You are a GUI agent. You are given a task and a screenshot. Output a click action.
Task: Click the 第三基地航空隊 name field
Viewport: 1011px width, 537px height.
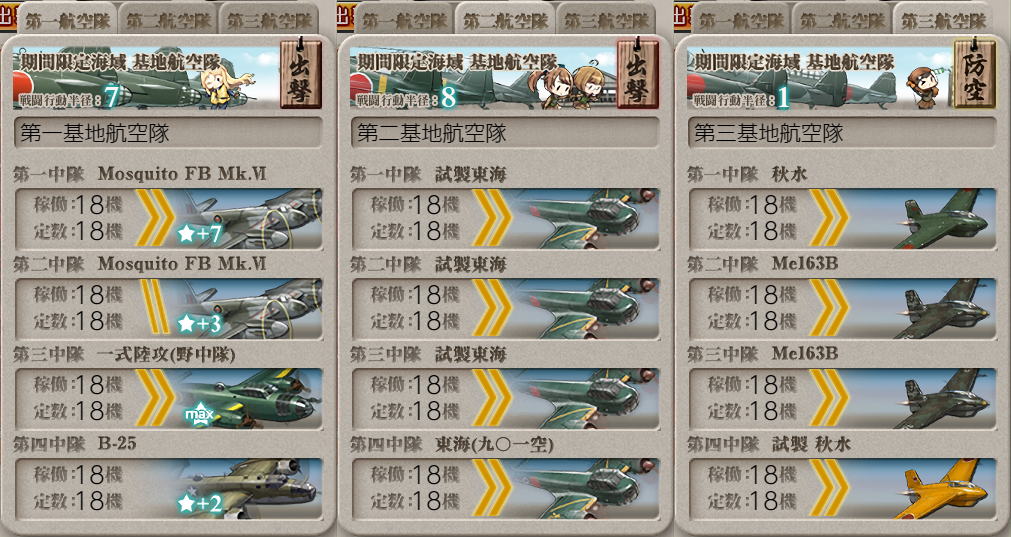point(842,133)
